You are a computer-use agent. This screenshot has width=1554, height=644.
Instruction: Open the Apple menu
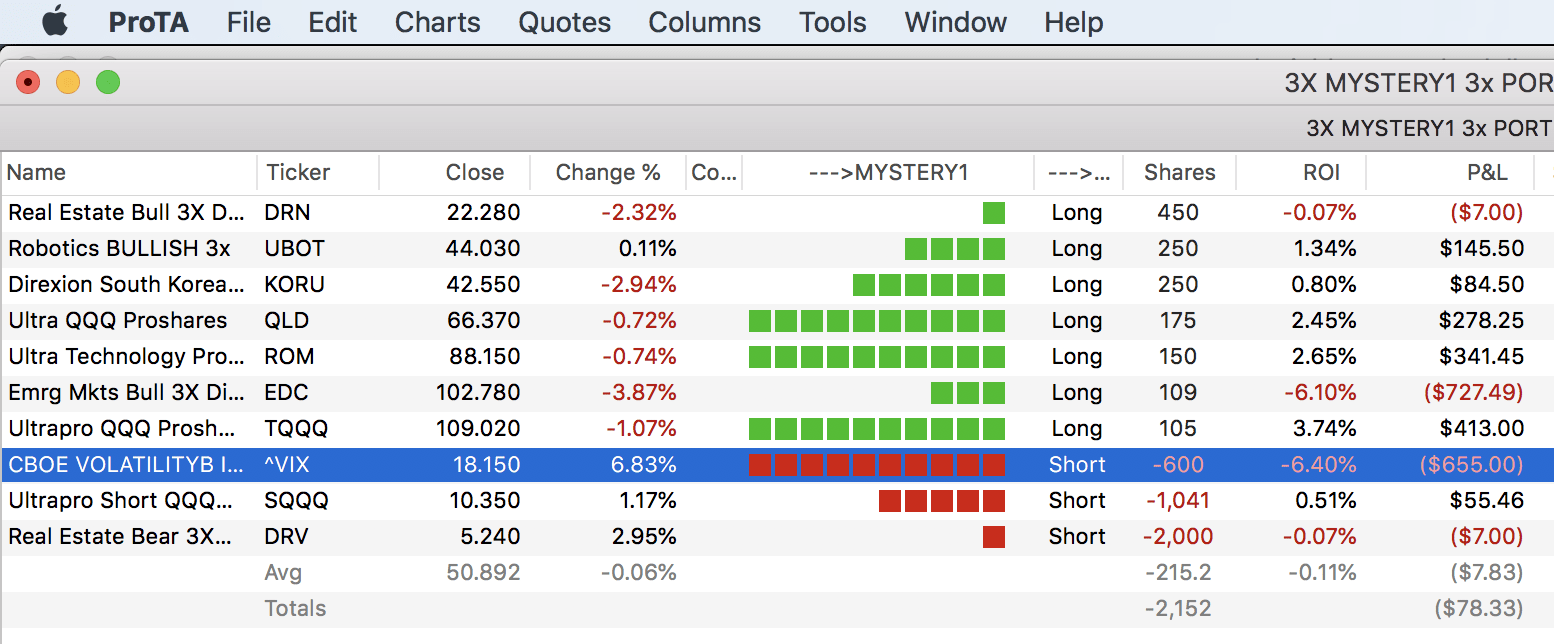pyautogui.click(x=54, y=21)
